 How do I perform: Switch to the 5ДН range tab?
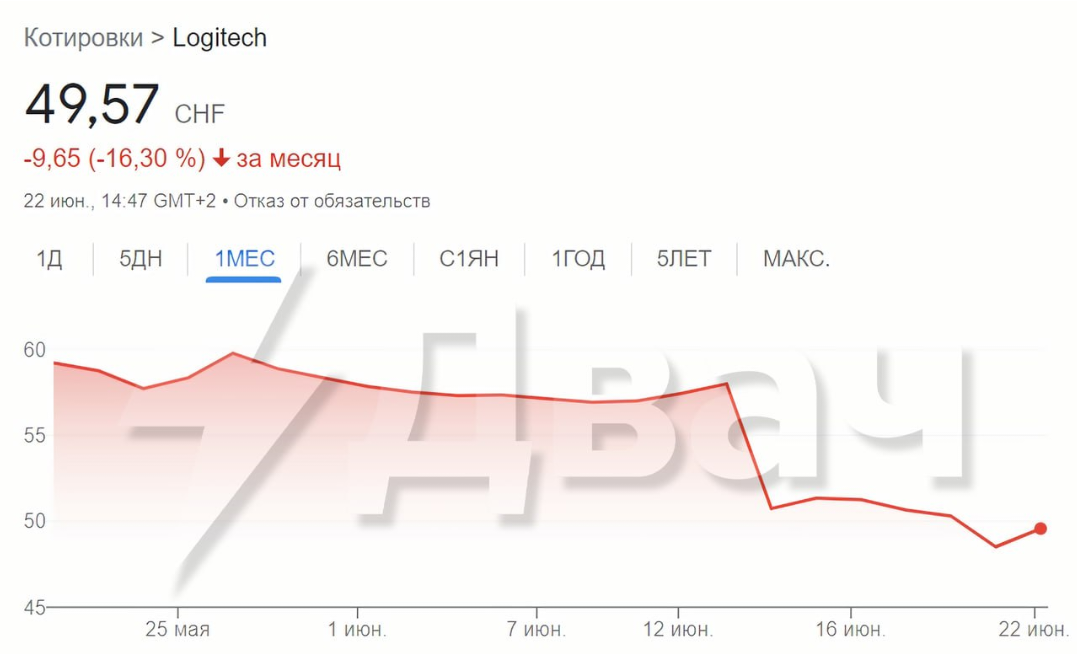[x=140, y=259]
